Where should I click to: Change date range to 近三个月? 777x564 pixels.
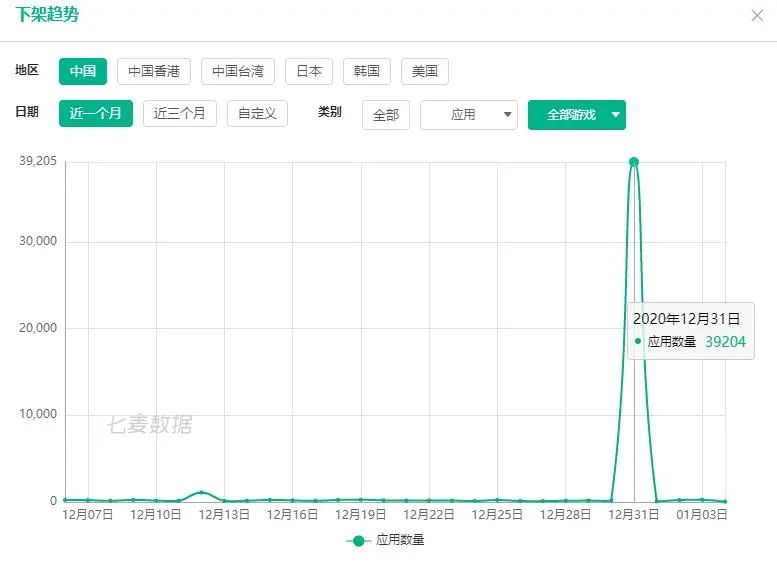coord(180,113)
